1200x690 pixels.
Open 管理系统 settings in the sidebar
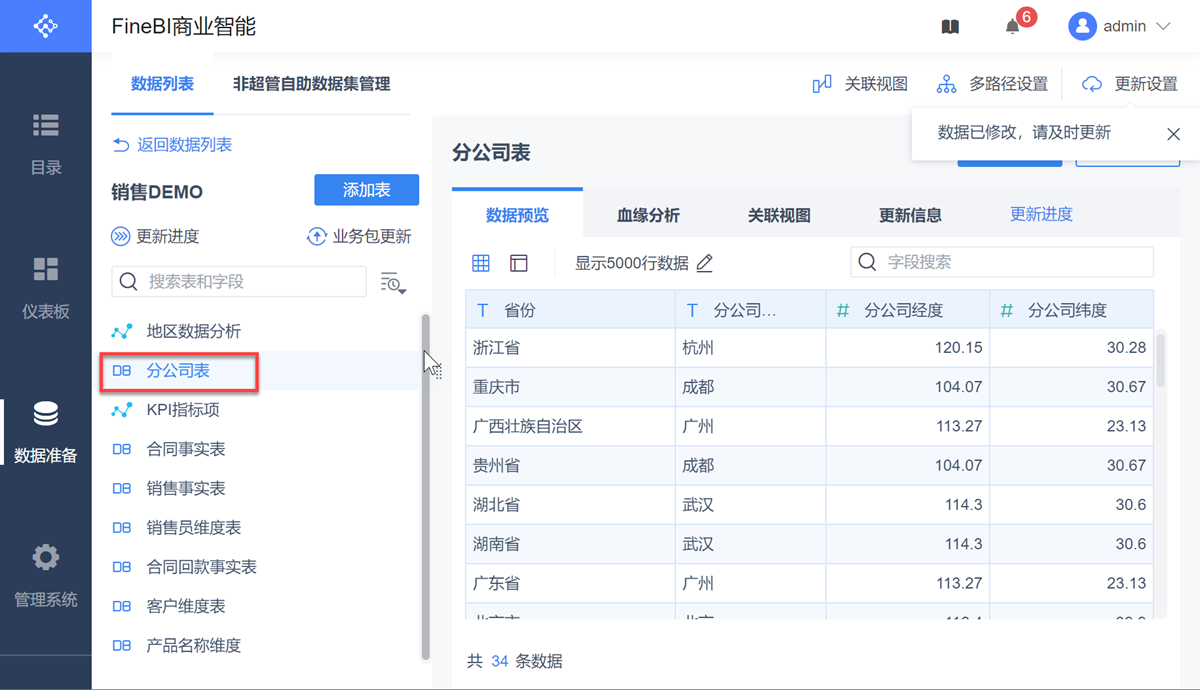46,575
